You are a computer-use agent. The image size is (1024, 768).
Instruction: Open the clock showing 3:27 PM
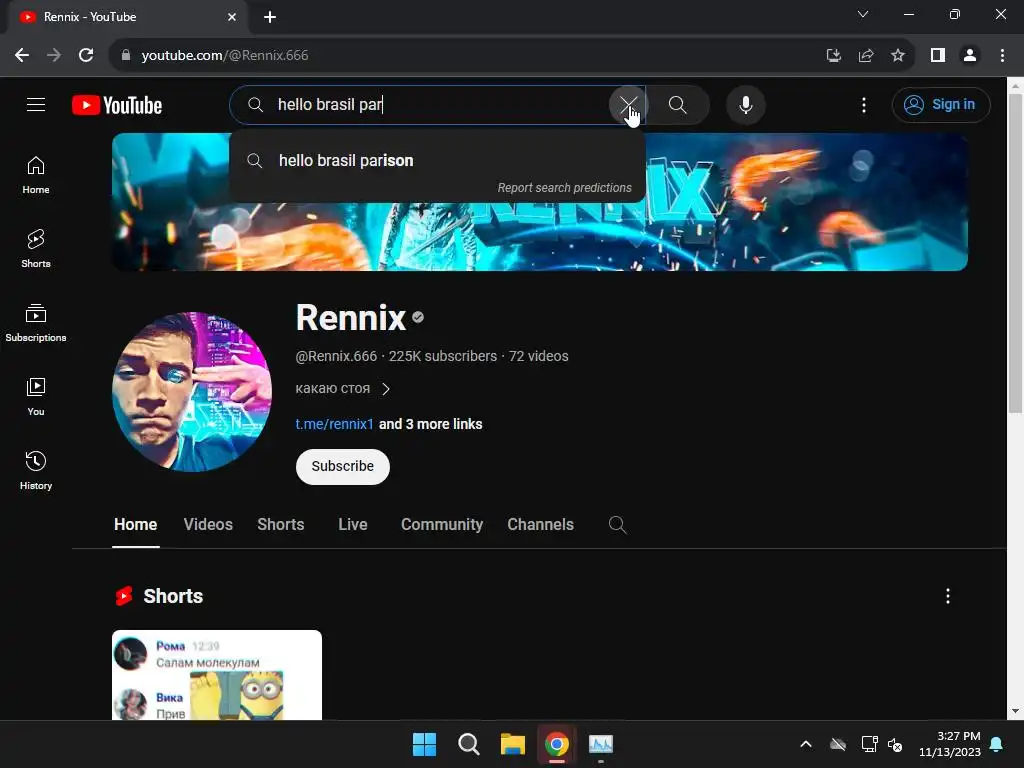950,744
